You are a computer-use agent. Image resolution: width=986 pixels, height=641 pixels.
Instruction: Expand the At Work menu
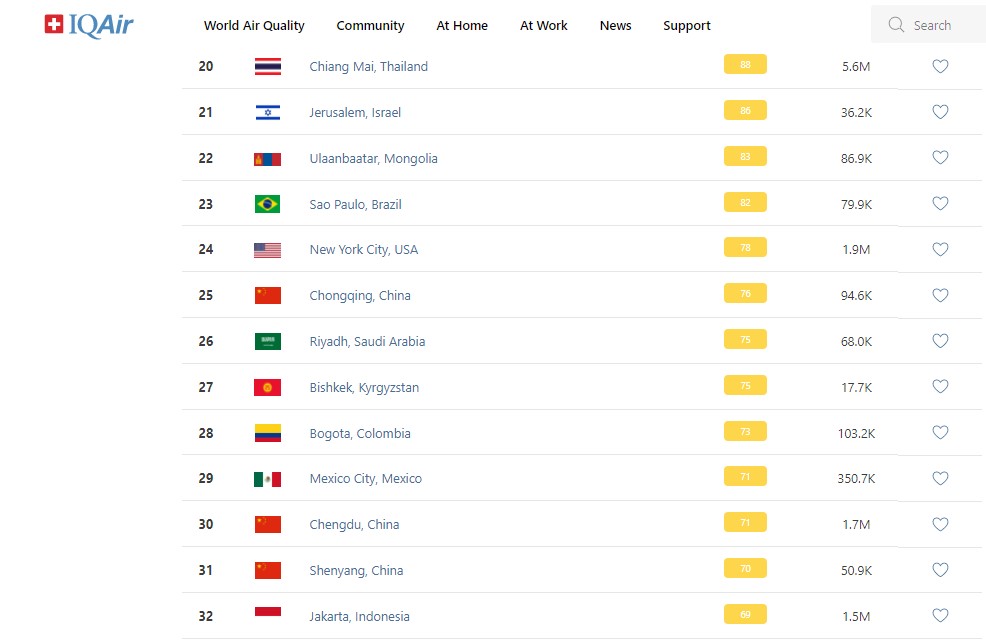[544, 26]
